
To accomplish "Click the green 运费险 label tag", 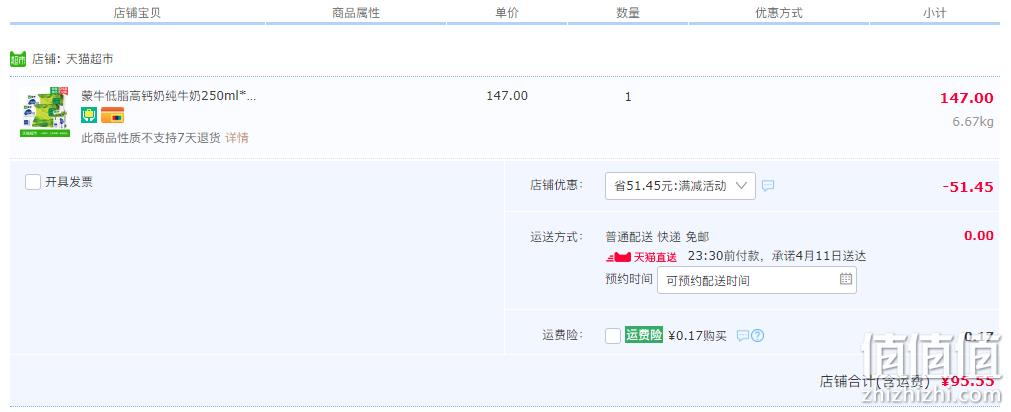I will pyautogui.click(x=643, y=335).
